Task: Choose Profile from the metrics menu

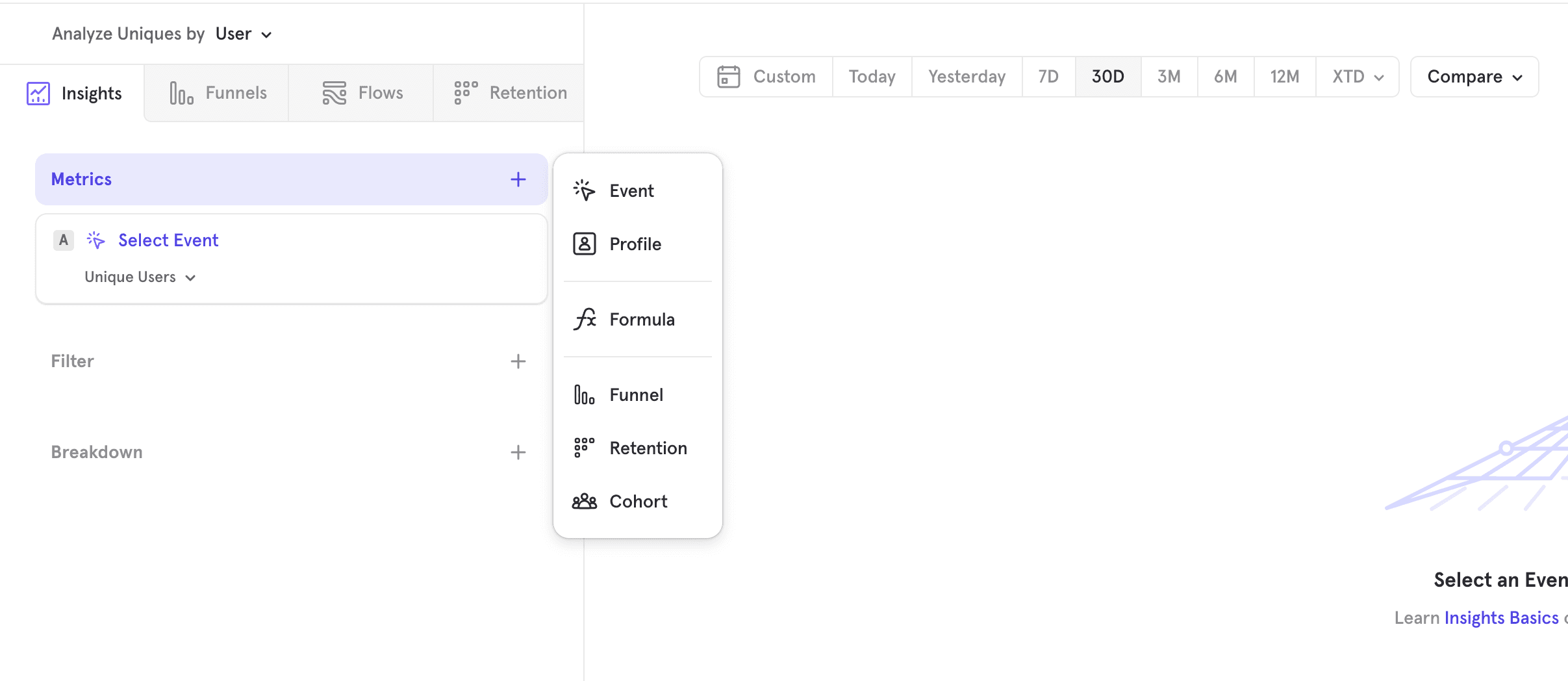Action: point(635,244)
